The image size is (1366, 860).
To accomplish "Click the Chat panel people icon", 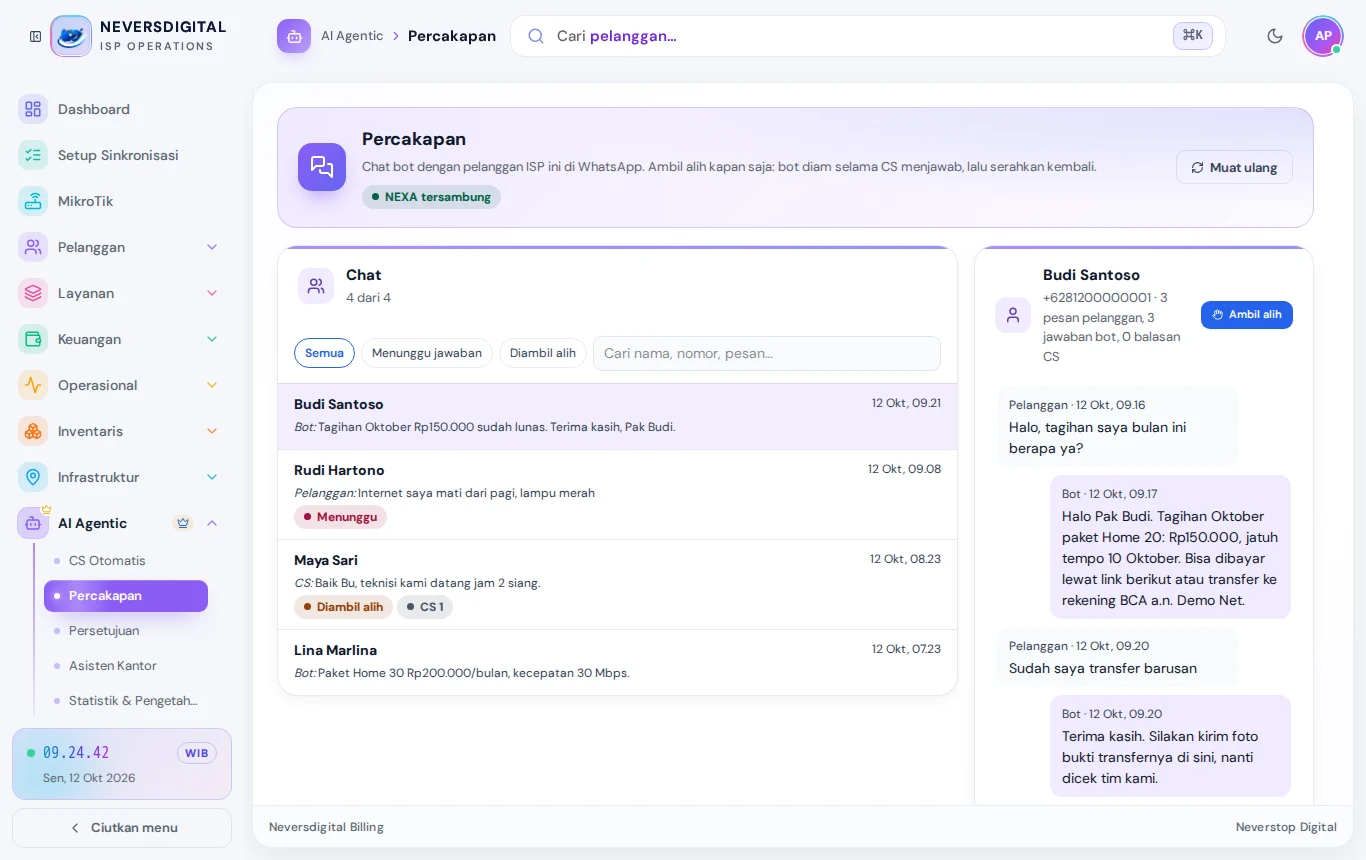I will coord(316,286).
